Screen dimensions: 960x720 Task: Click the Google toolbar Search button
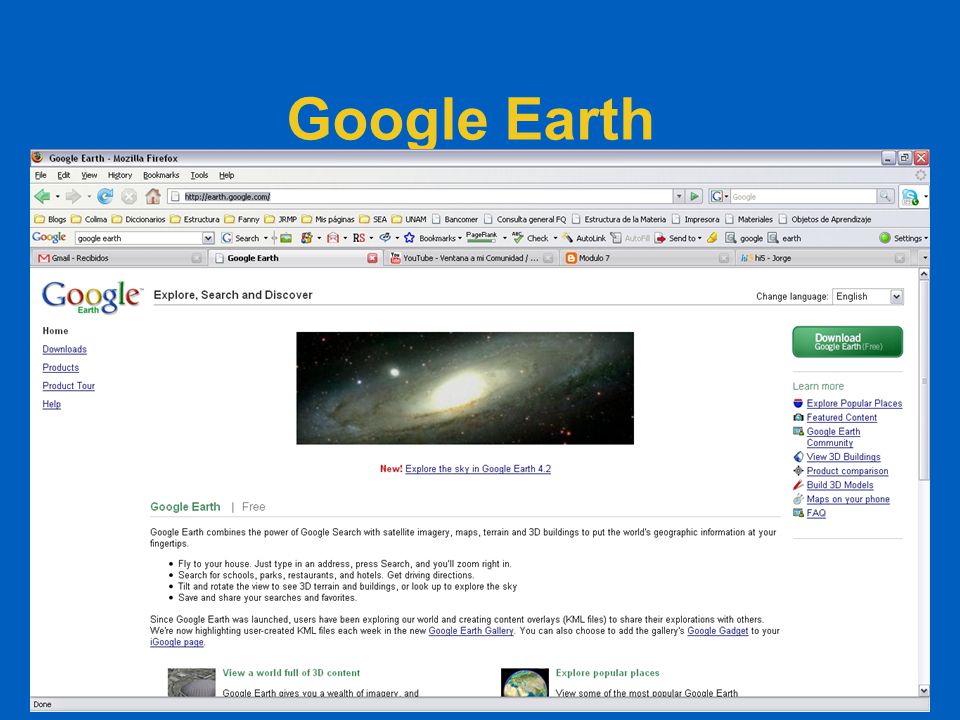(241, 238)
